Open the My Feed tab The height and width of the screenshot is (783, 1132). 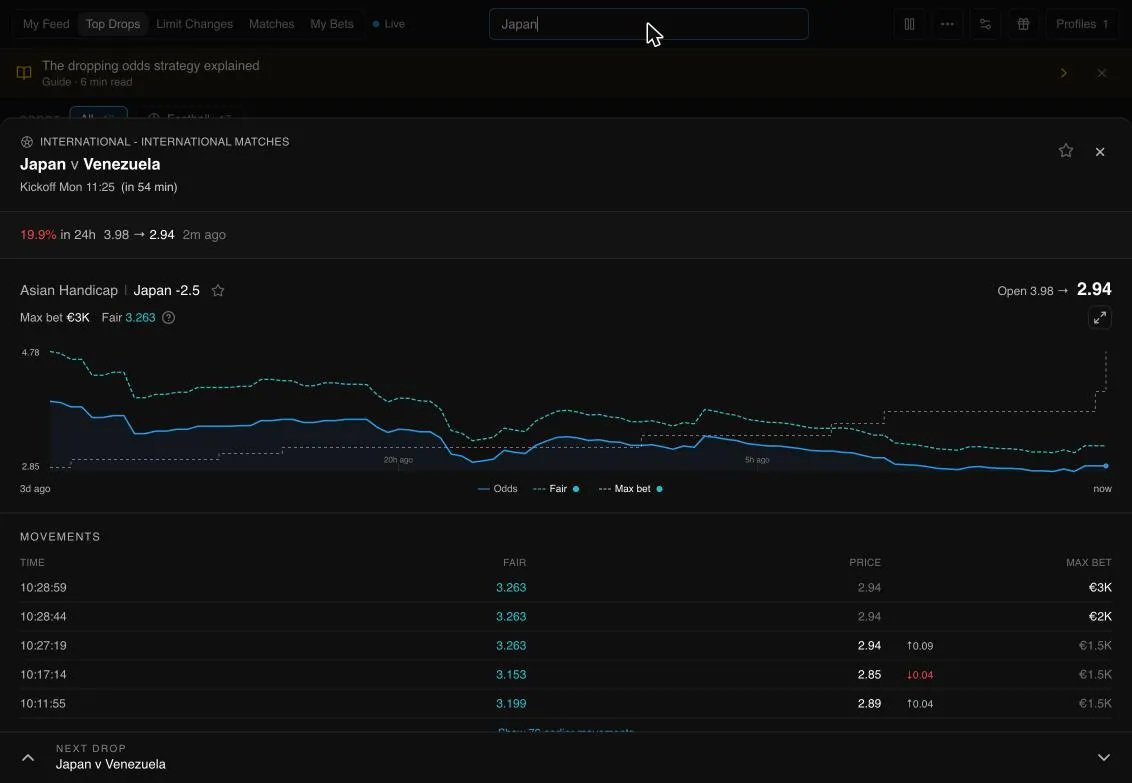[46, 24]
